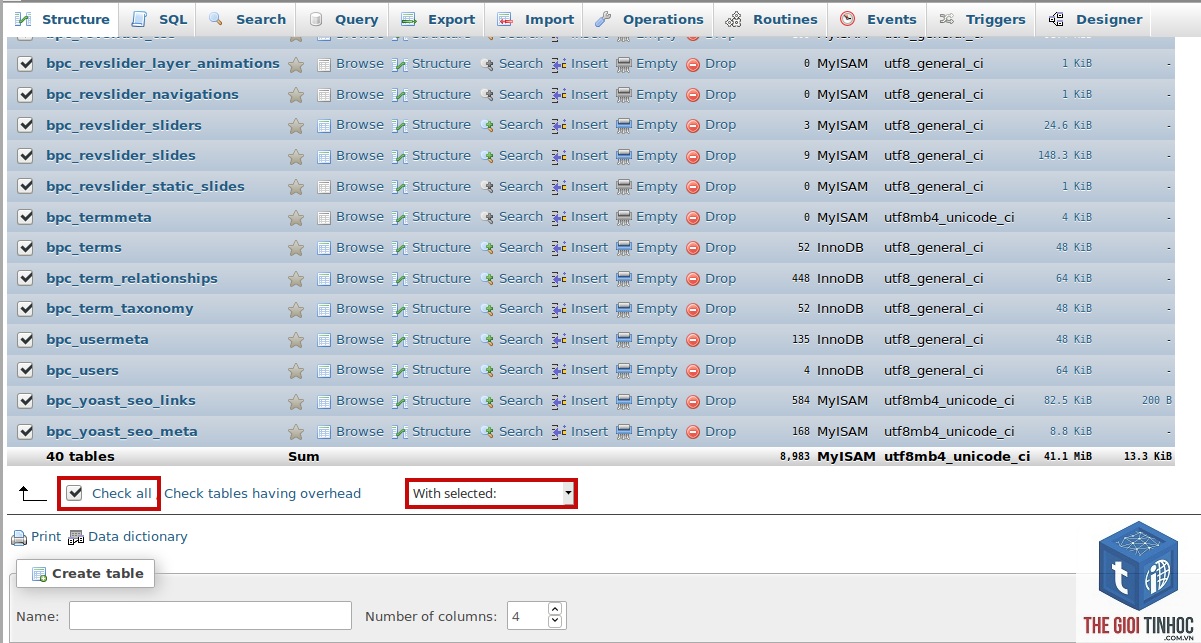
Task: Click Check tables having overhead link
Action: 262,494
